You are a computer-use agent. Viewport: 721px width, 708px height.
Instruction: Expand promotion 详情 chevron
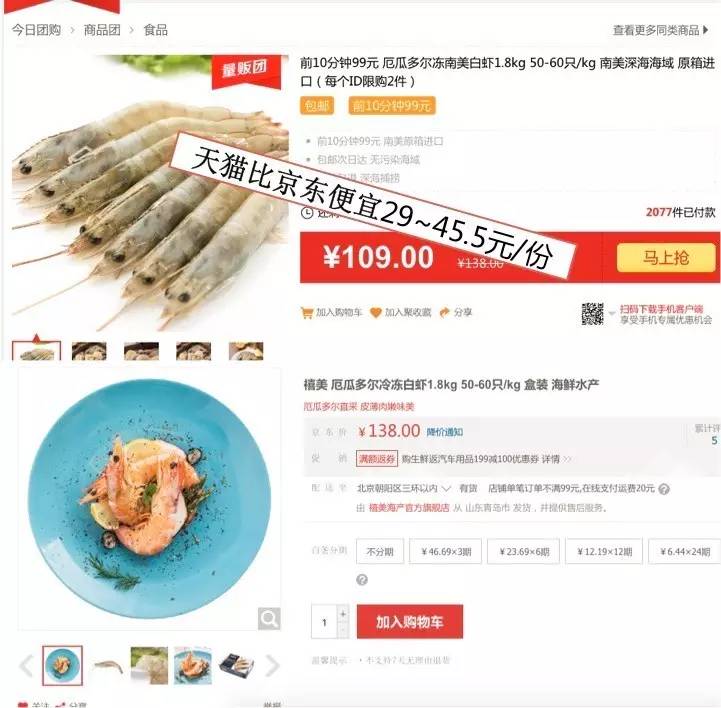pos(567,459)
